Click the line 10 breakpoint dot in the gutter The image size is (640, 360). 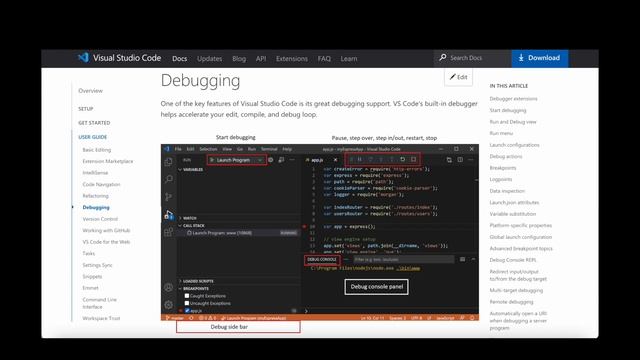pos(304,227)
